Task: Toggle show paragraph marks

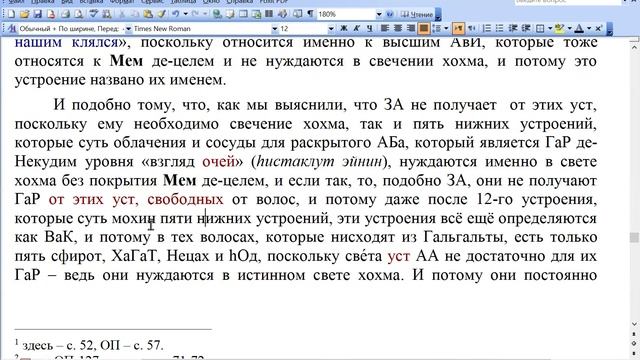Action: [x=310, y=14]
